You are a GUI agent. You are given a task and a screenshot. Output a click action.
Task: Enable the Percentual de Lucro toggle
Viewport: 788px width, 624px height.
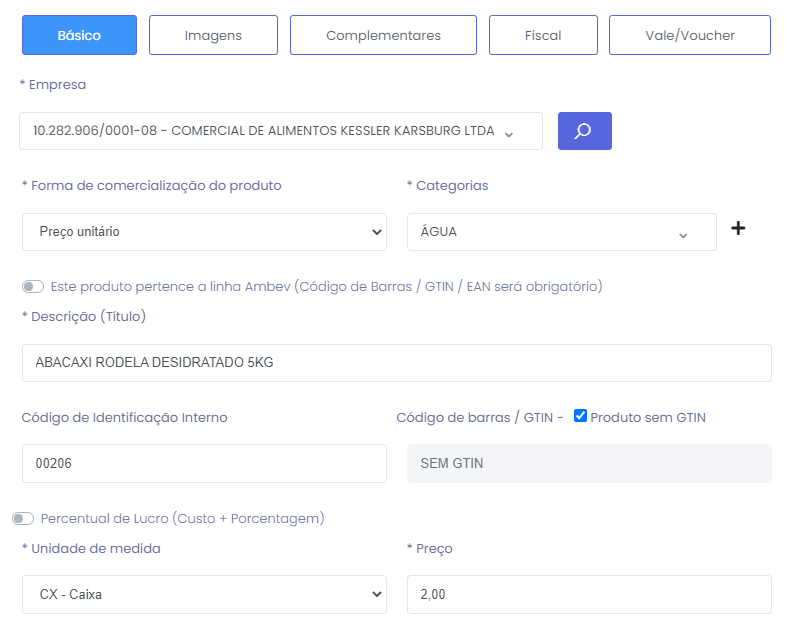(x=23, y=519)
